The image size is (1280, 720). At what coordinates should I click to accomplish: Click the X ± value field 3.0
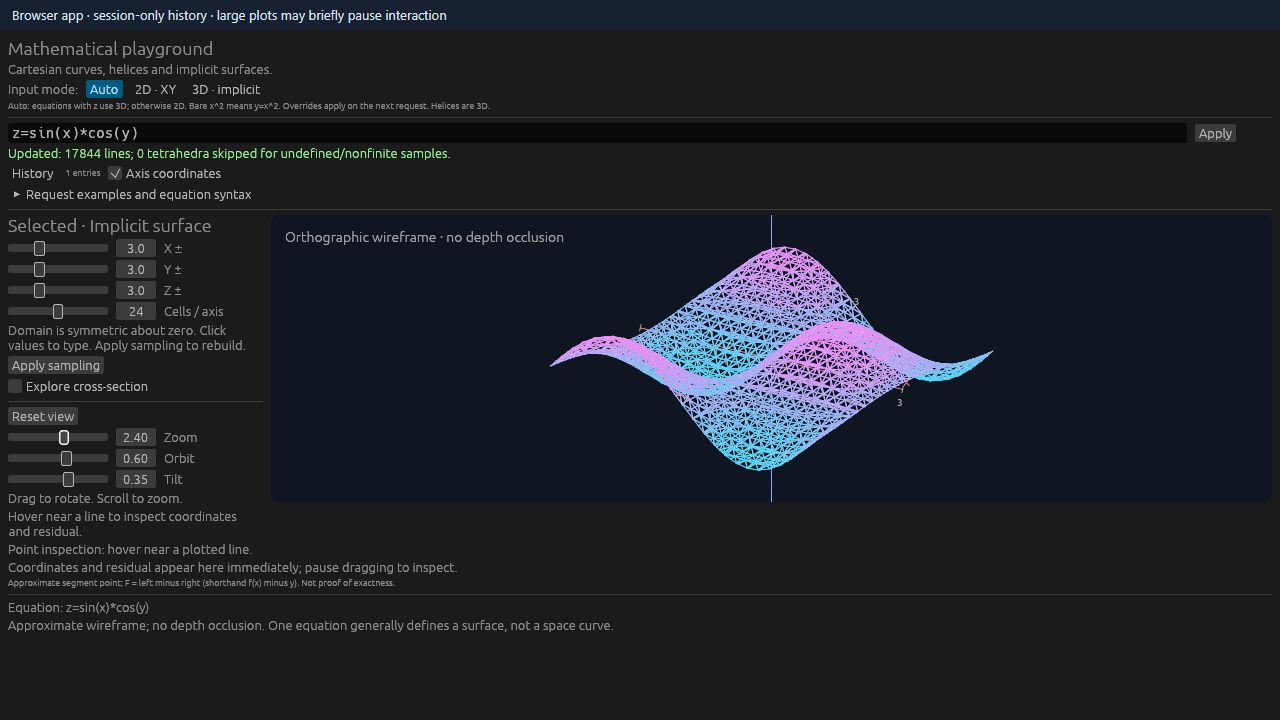coord(136,248)
